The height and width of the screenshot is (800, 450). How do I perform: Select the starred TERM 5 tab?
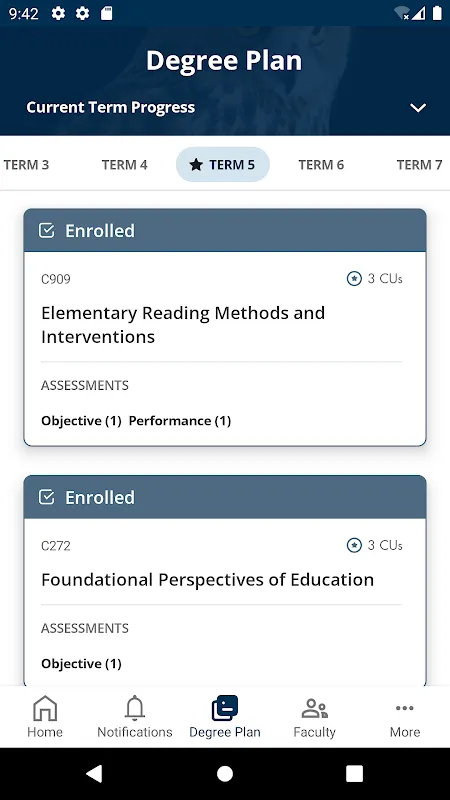tap(223, 164)
